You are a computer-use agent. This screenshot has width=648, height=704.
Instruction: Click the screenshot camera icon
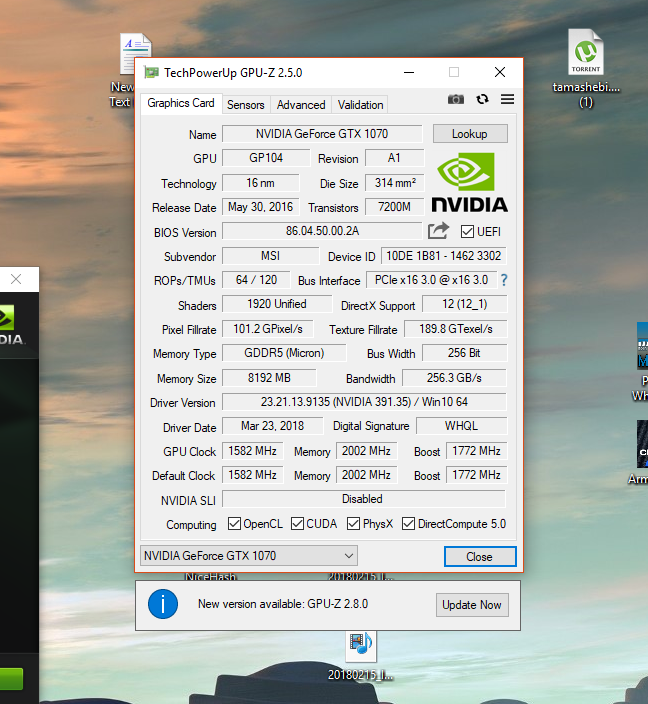pyautogui.click(x=456, y=100)
